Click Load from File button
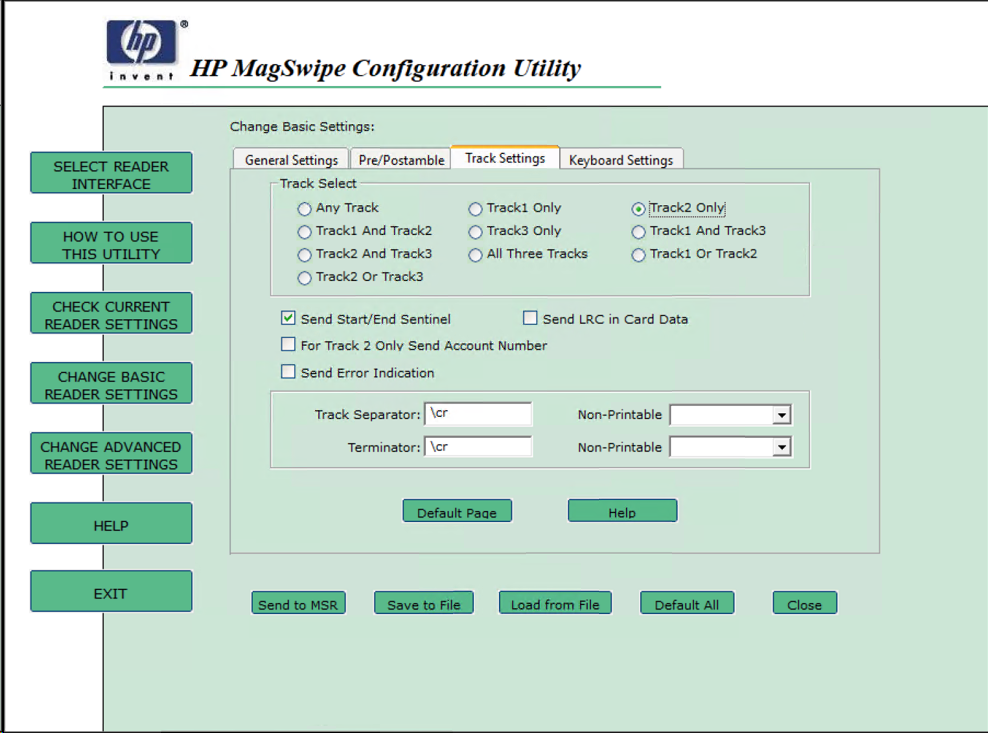Viewport: 988px width, 733px height. tap(555, 604)
